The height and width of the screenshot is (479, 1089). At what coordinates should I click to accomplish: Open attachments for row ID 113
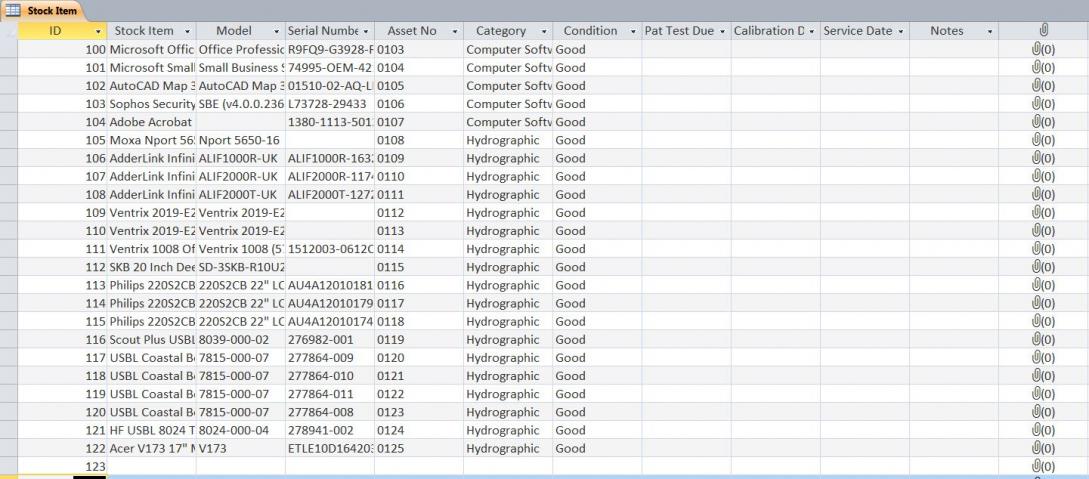[x=1043, y=285]
